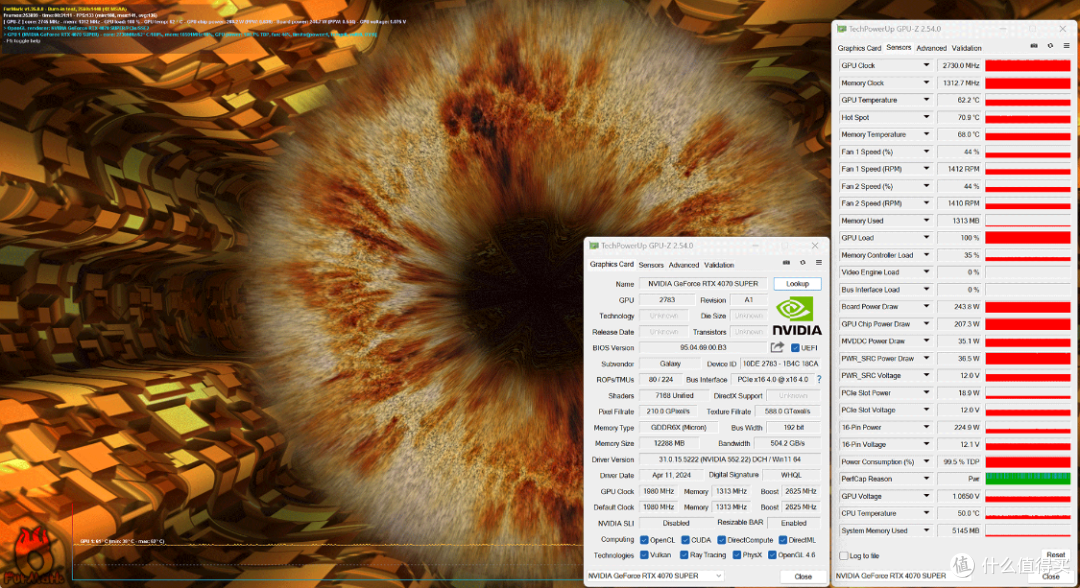The height and width of the screenshot is (588, 1080).
Task: Open the GPU Clock sensor dropdown
Action: coord(926,65)
